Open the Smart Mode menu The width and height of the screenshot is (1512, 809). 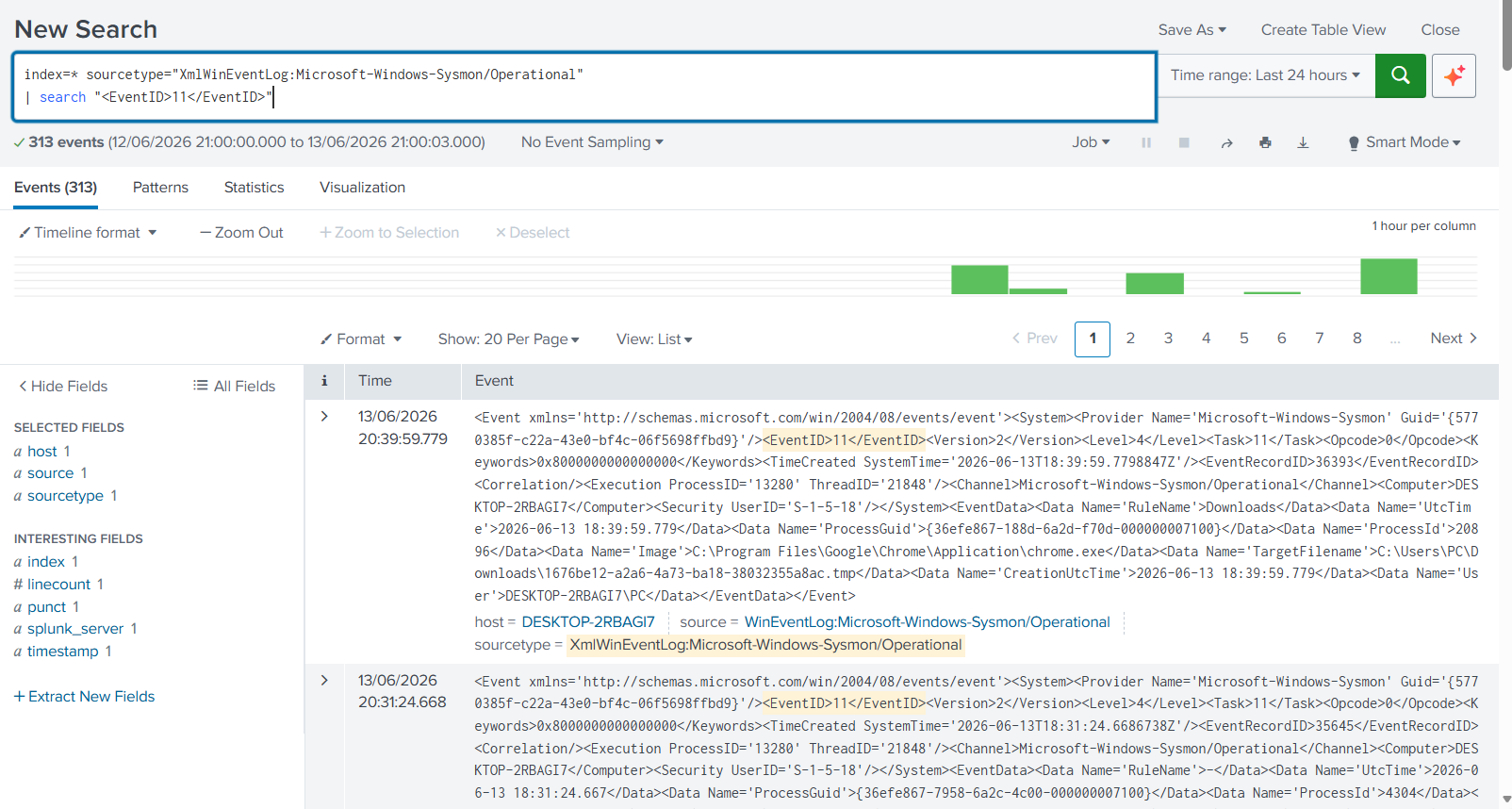pos(1405,142)
